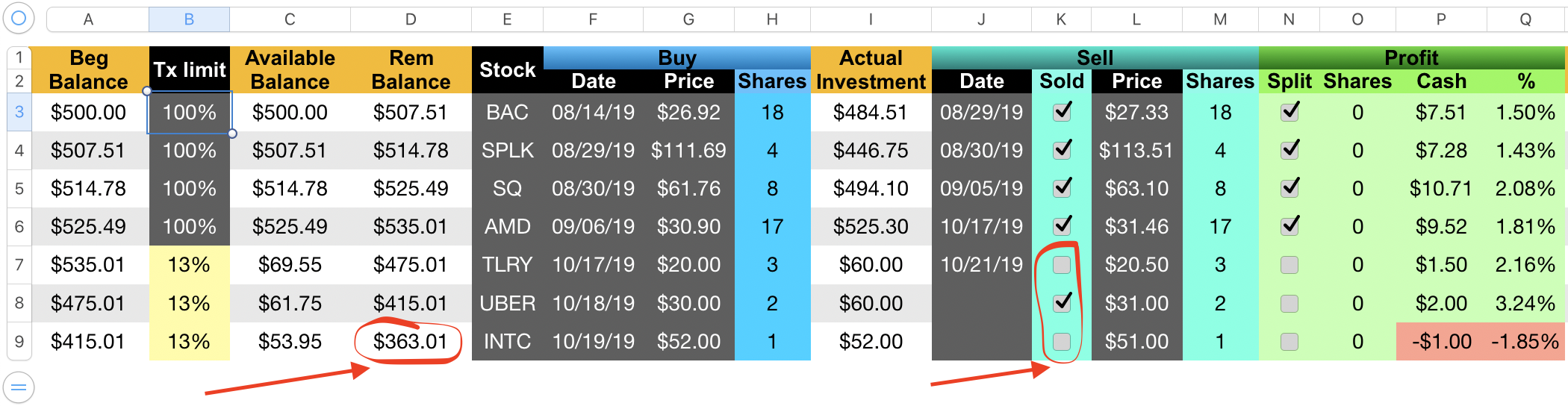
Task: Check the Sold checkbox for TLRY
Action: coord(1061,265)
